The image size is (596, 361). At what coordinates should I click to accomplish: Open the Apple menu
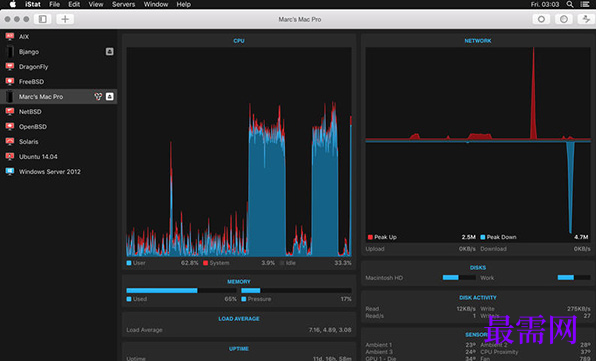point(13,4)
